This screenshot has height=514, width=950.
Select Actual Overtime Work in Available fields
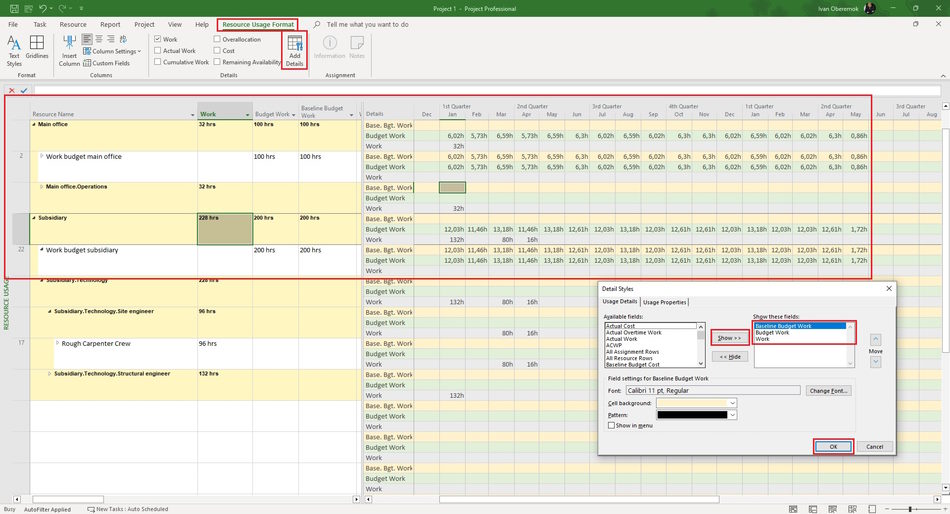[x=634, y=332]
